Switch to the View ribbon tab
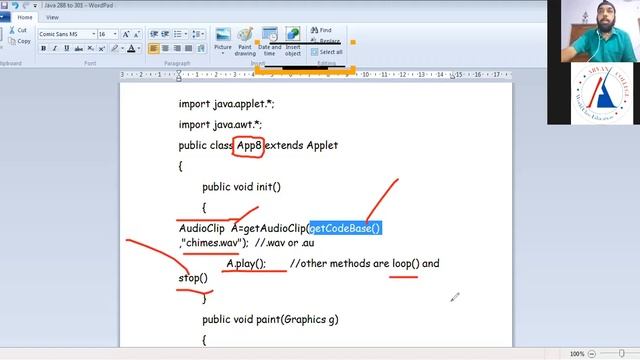 pyautogui.click(x=52, y=18)
